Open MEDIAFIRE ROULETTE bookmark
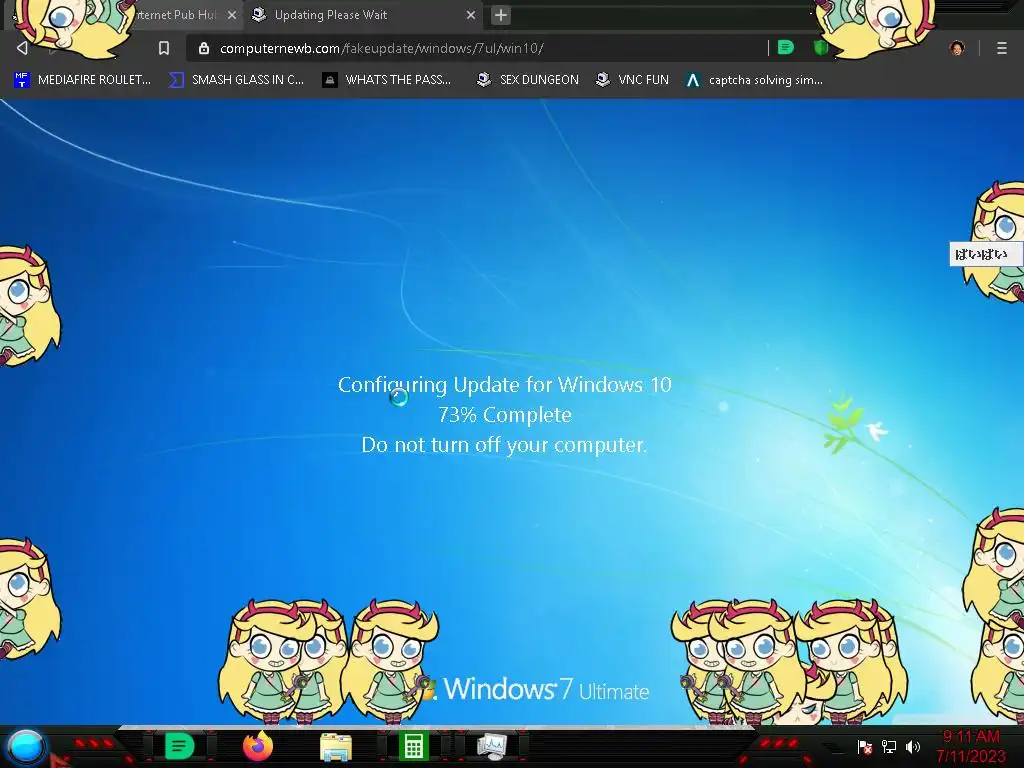This screenshot has height=768, width=1024. (x=82, y=80)
